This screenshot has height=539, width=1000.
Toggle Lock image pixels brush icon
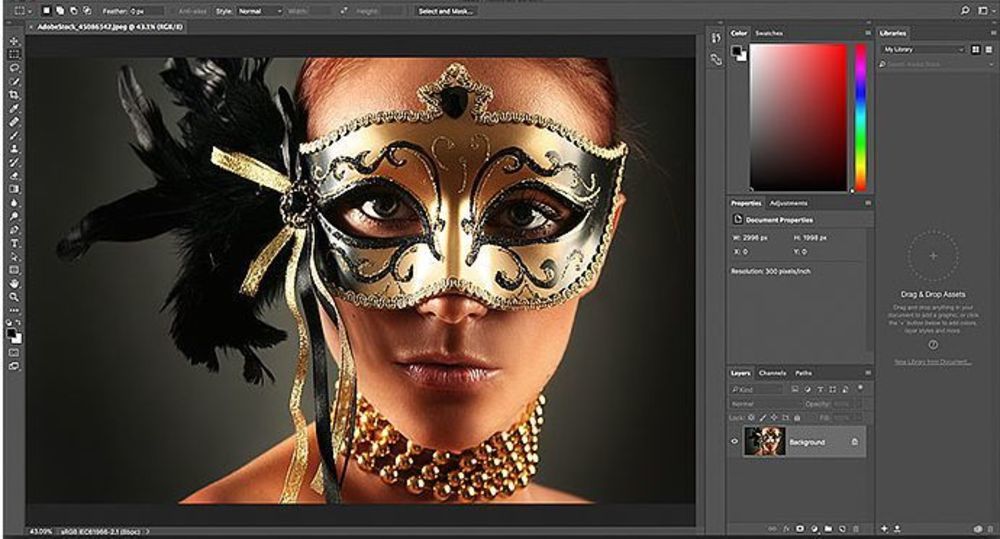tap(763, 418)
